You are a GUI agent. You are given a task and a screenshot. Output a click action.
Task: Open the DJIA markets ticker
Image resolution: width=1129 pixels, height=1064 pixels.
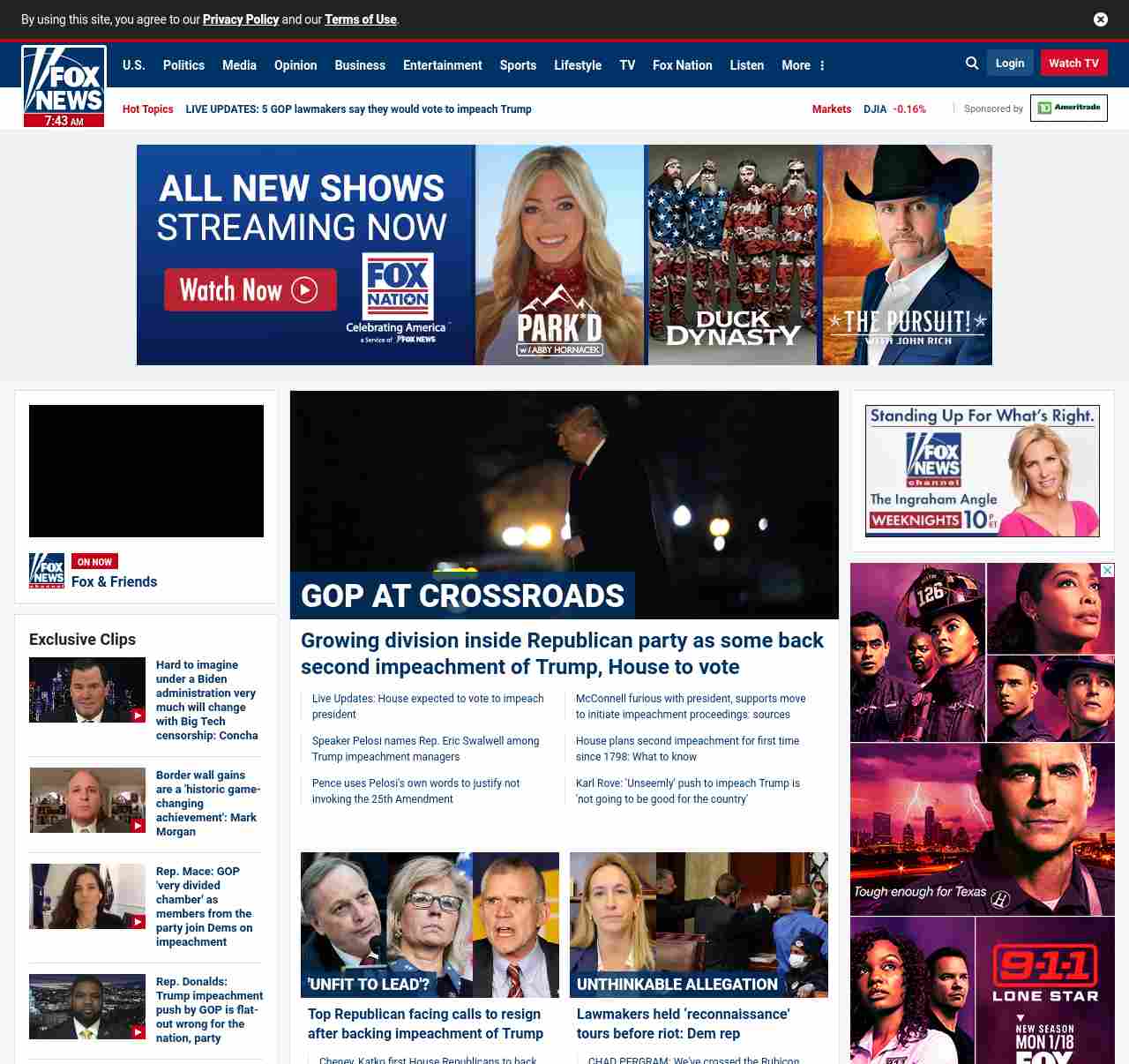(893, 109)
